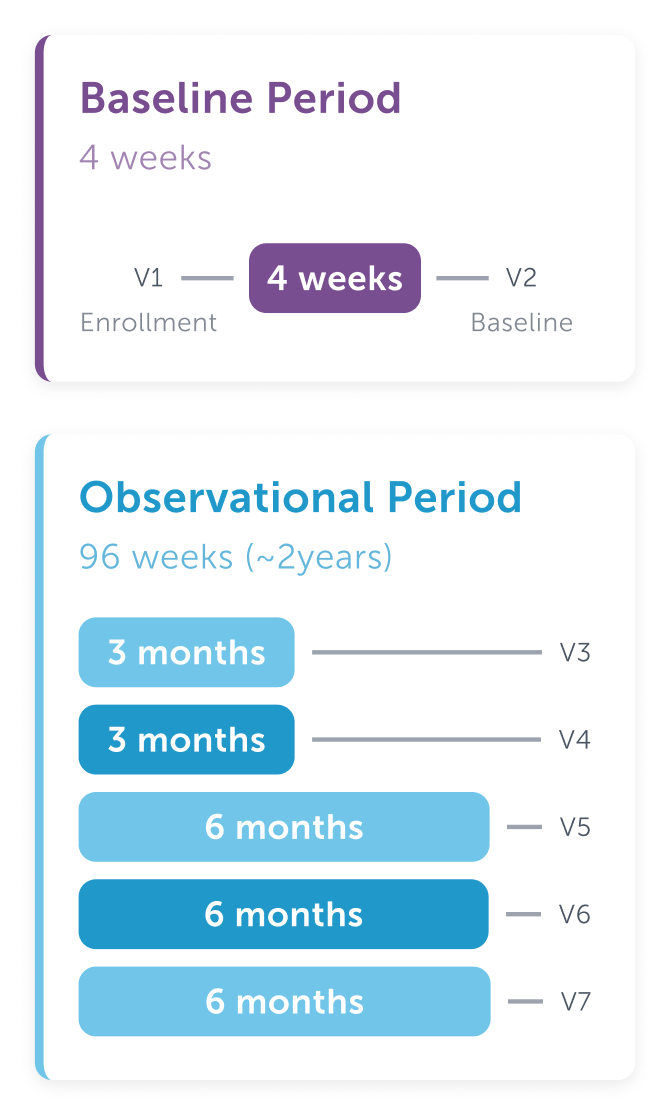The width and height of the screenshot is (670, 1115).
Task: Click the light blue "3 months" bar
Action: click(187, 652)
